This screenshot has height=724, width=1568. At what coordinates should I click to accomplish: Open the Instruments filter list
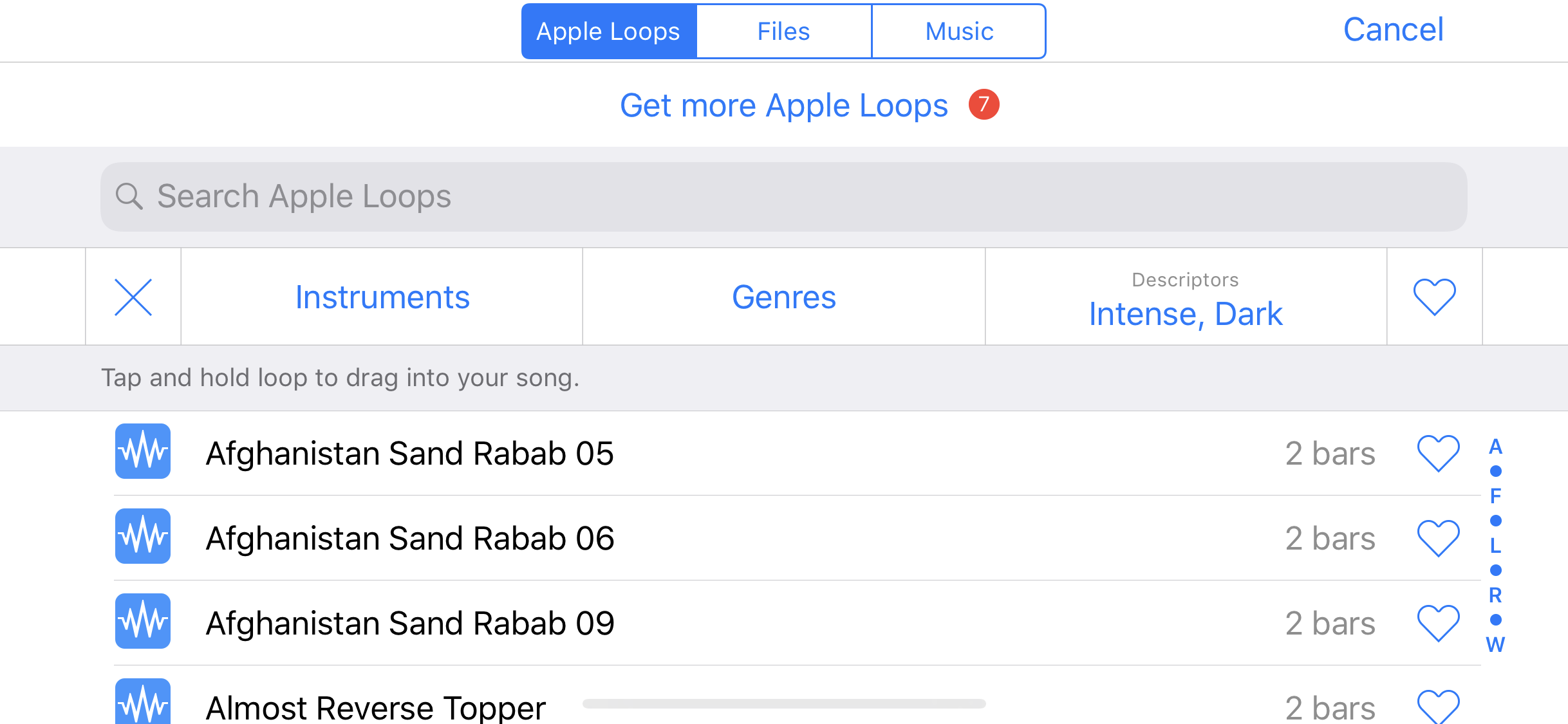tap(382, 297)
